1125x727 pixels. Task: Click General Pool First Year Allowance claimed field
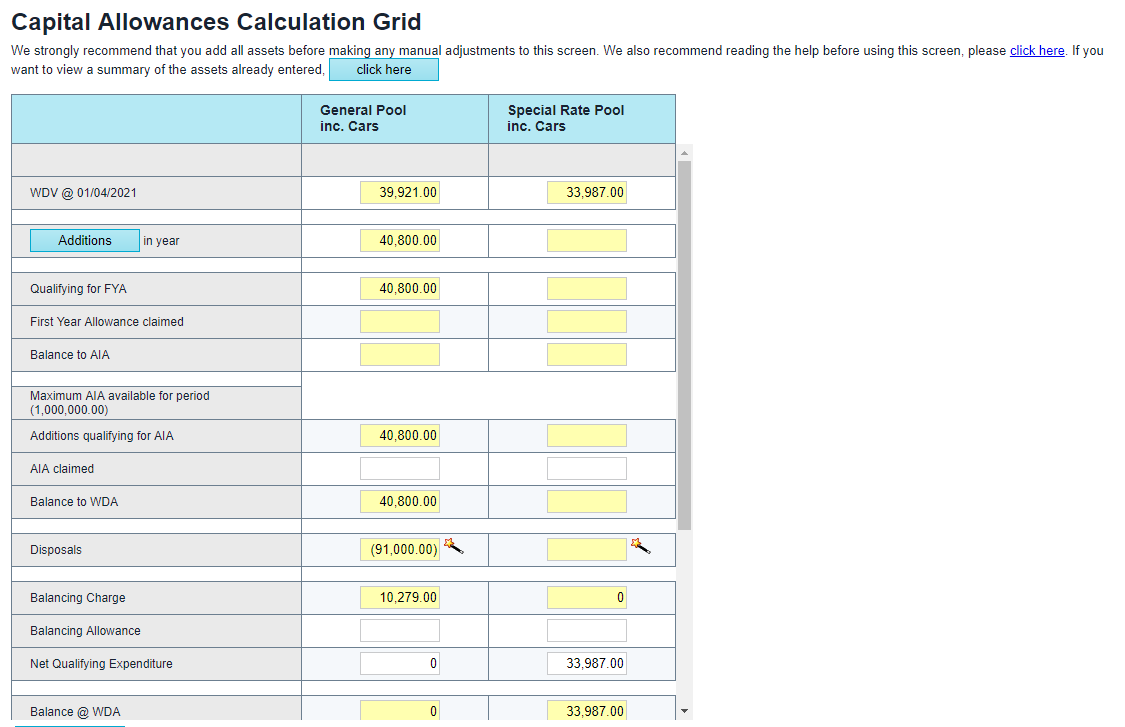(x=400, y=322)
